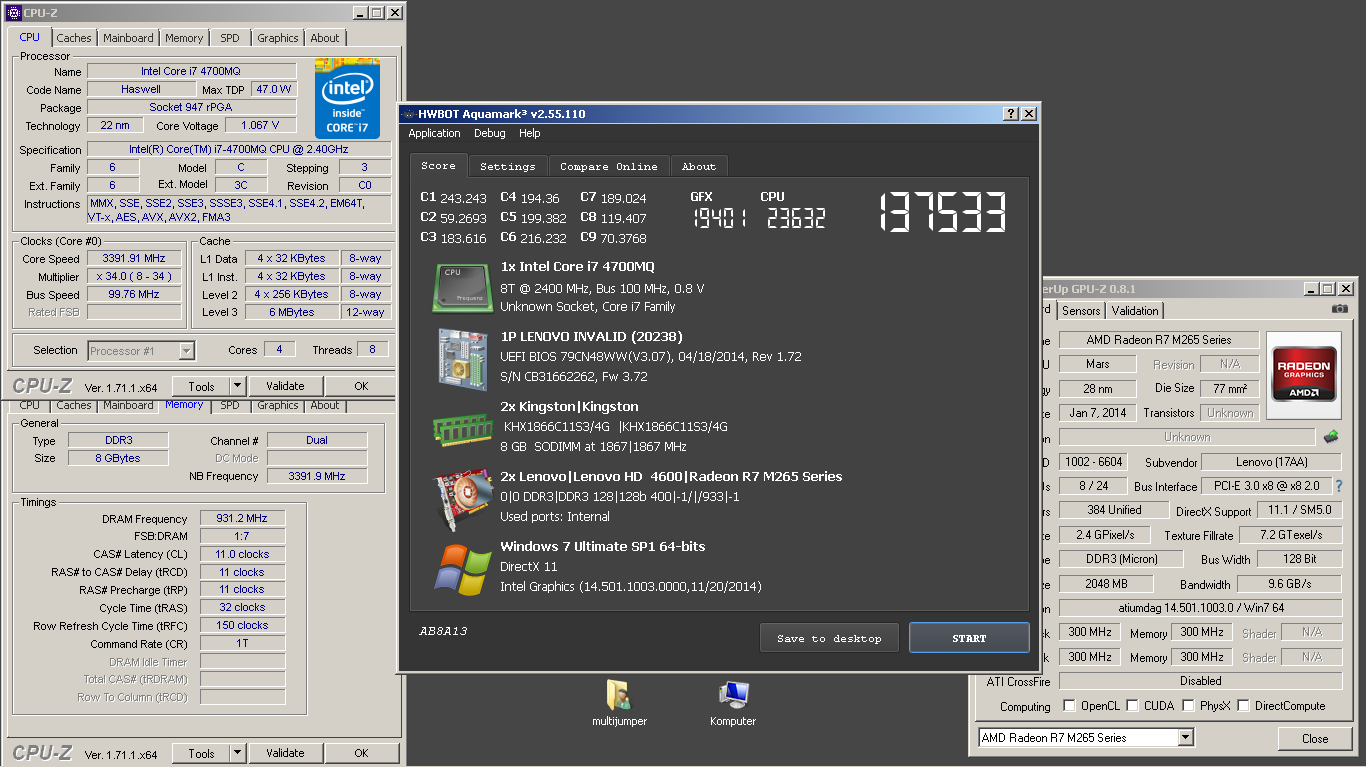Click Tools button in lower CPU-Z window

coord(201,753)
